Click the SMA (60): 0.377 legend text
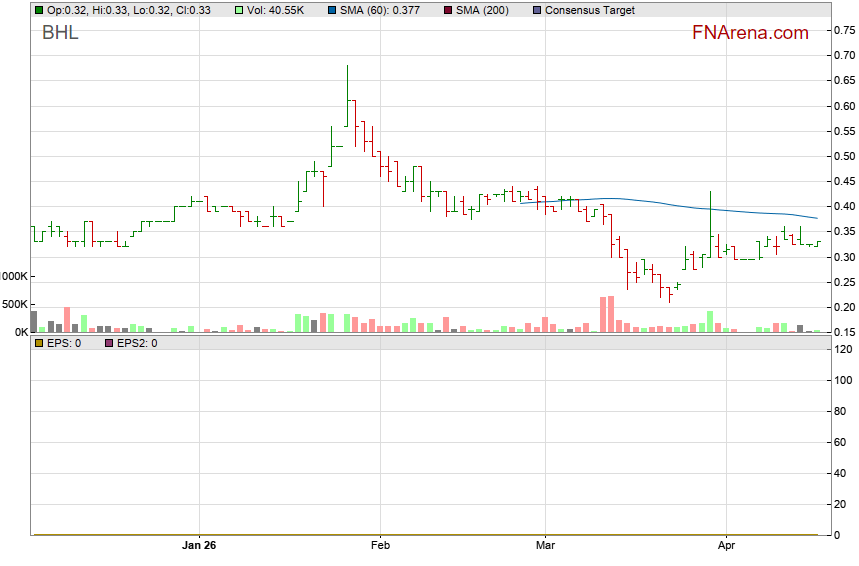Viewport: 859px width, 566px height. click(382, 11)
